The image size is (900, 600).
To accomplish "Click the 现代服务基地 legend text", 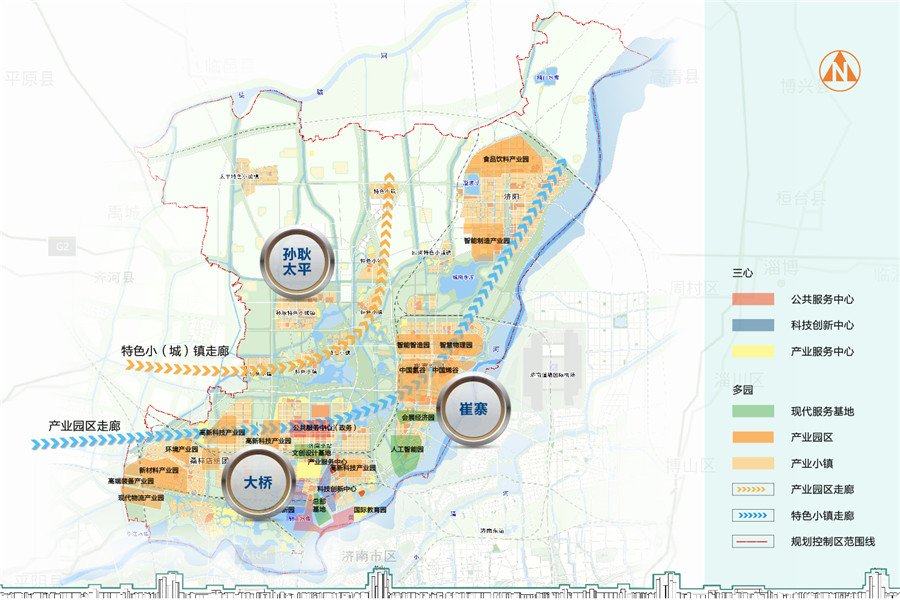I will [x=823, y=411].
